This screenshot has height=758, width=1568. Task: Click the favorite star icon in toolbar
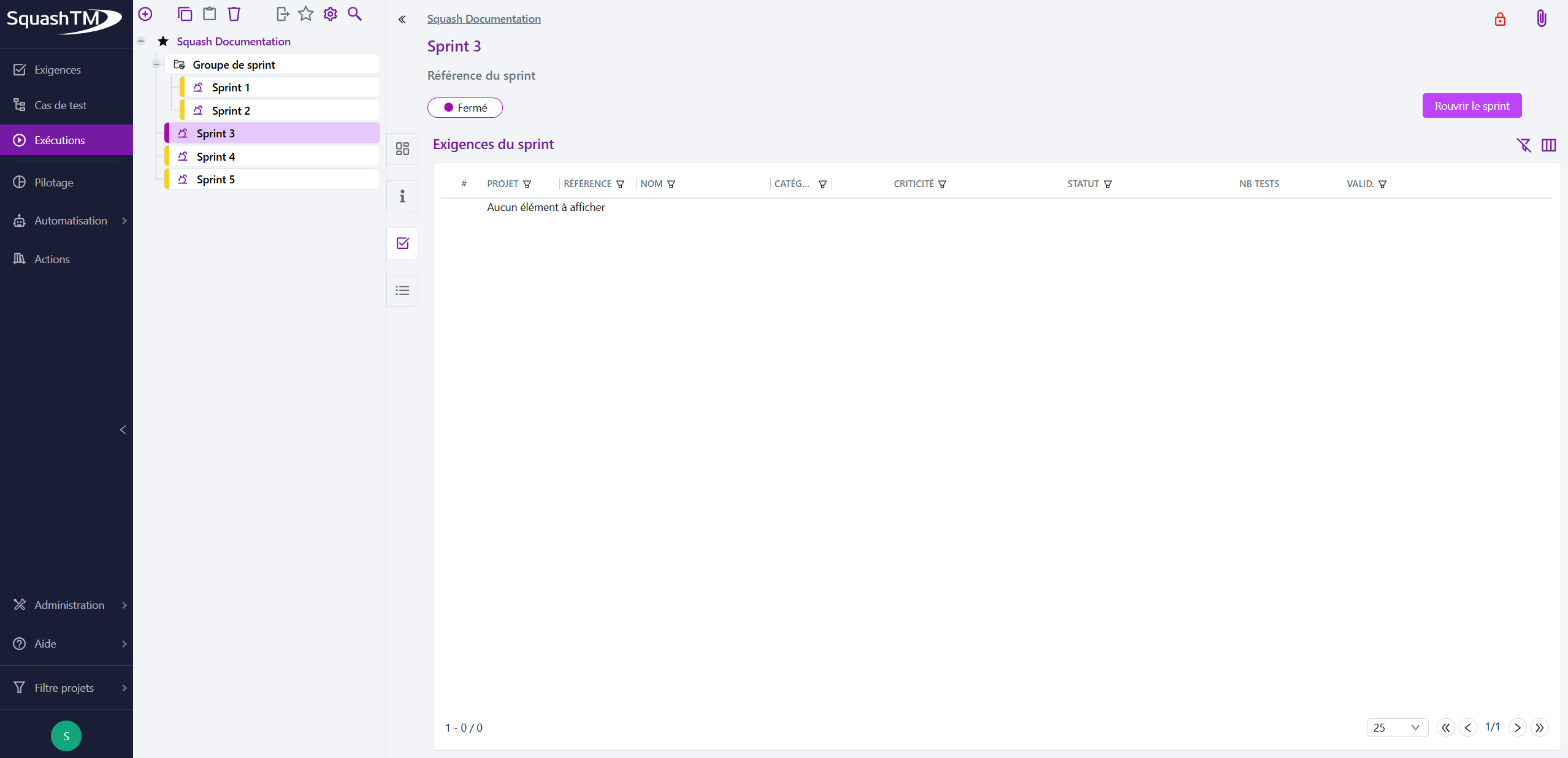[306, 13]
